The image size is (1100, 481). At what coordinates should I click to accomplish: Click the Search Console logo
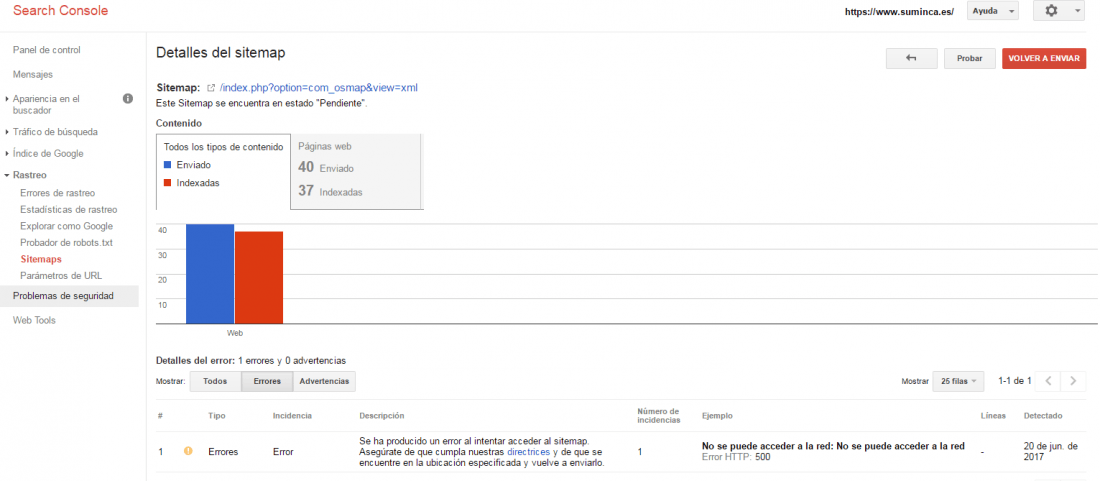click(x=61, y=11)
